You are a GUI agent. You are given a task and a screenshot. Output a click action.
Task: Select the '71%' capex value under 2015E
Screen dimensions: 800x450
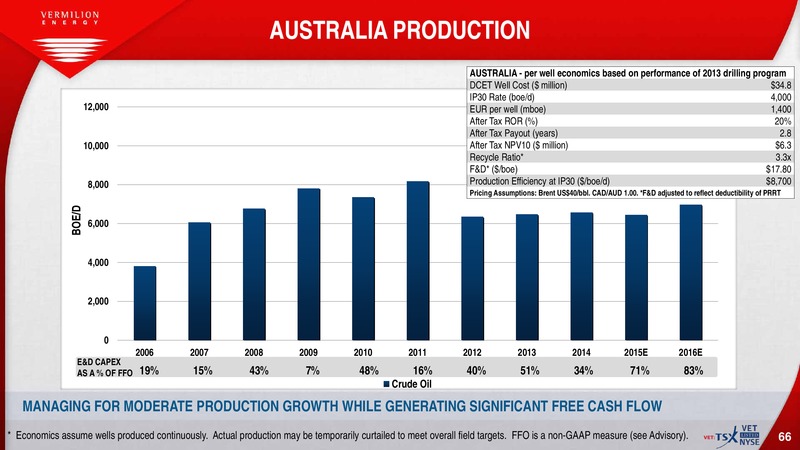tap(639, 371)
